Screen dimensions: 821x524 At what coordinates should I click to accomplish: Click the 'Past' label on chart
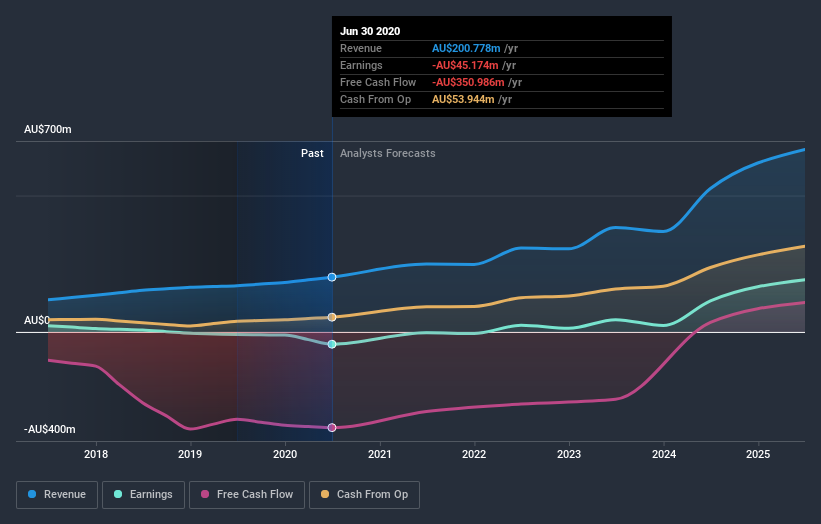[312, 153]
